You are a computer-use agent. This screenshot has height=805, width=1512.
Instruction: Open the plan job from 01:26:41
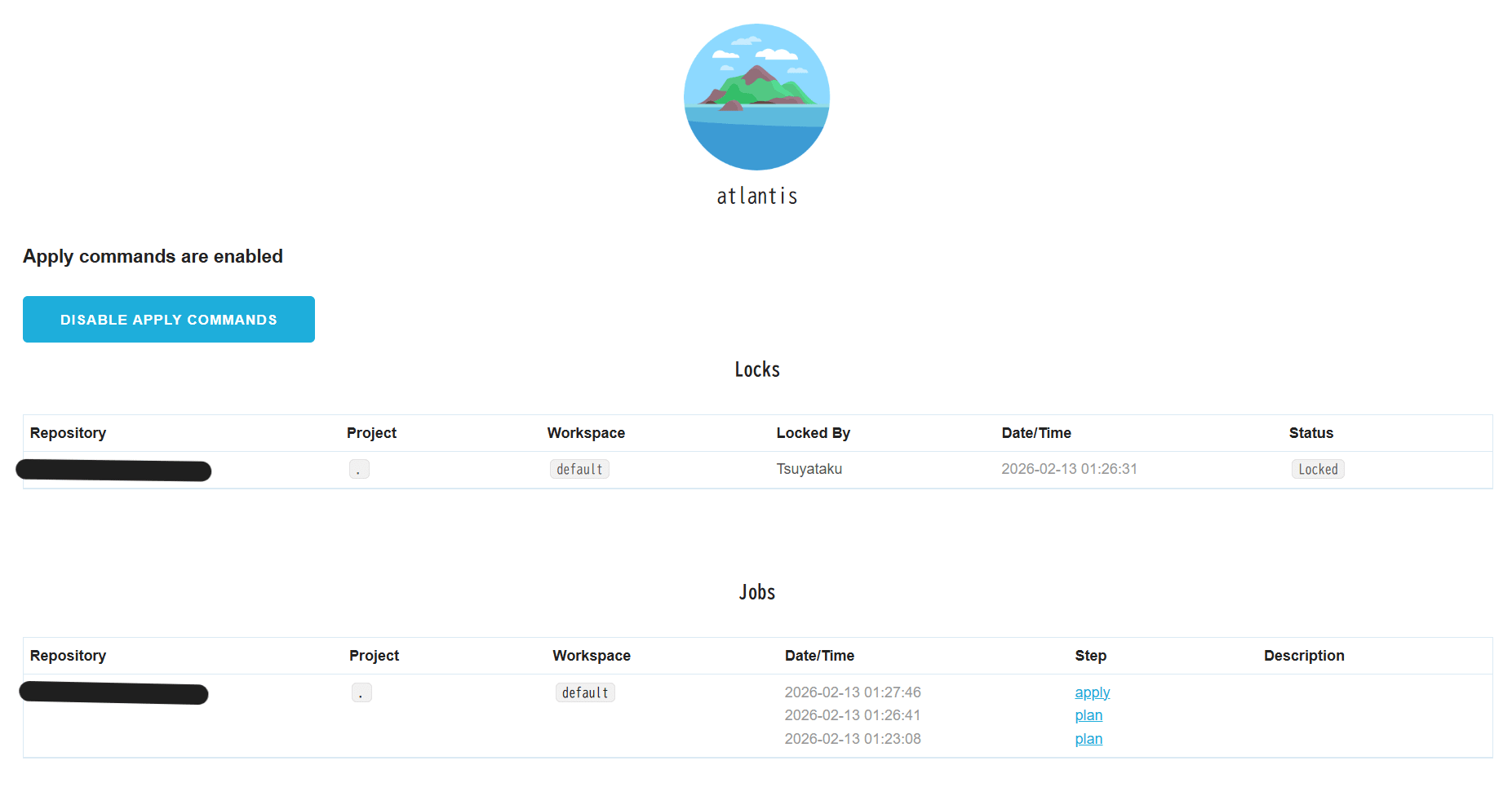(1089, 715)
